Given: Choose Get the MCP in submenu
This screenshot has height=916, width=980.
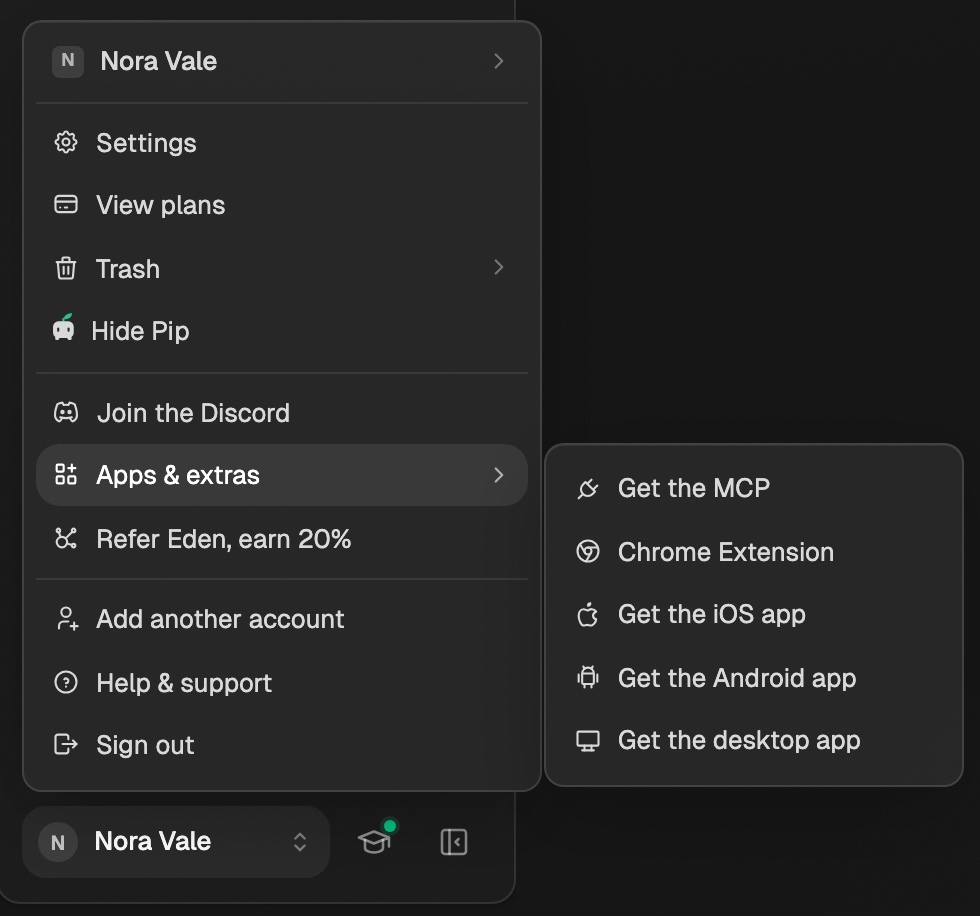Looking at the screenshot, I should click(x=754, y=488).
